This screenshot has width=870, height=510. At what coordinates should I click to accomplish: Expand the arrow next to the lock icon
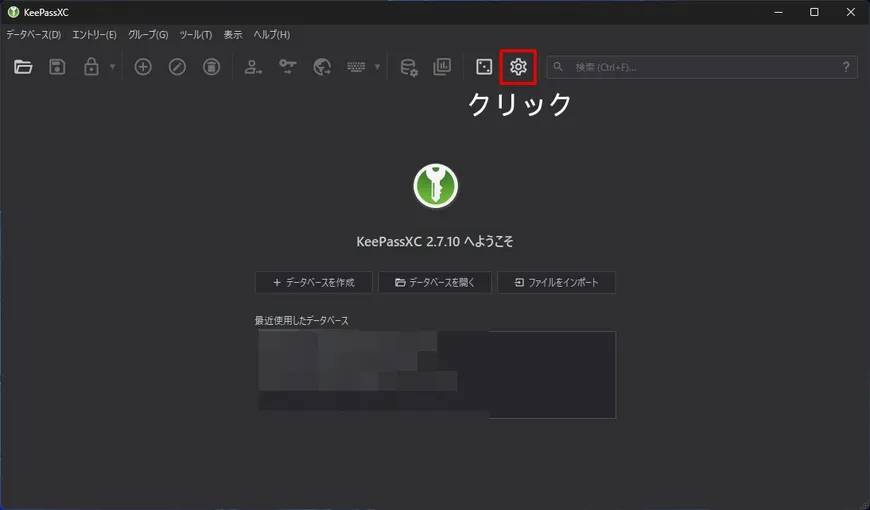coord(113,67)
